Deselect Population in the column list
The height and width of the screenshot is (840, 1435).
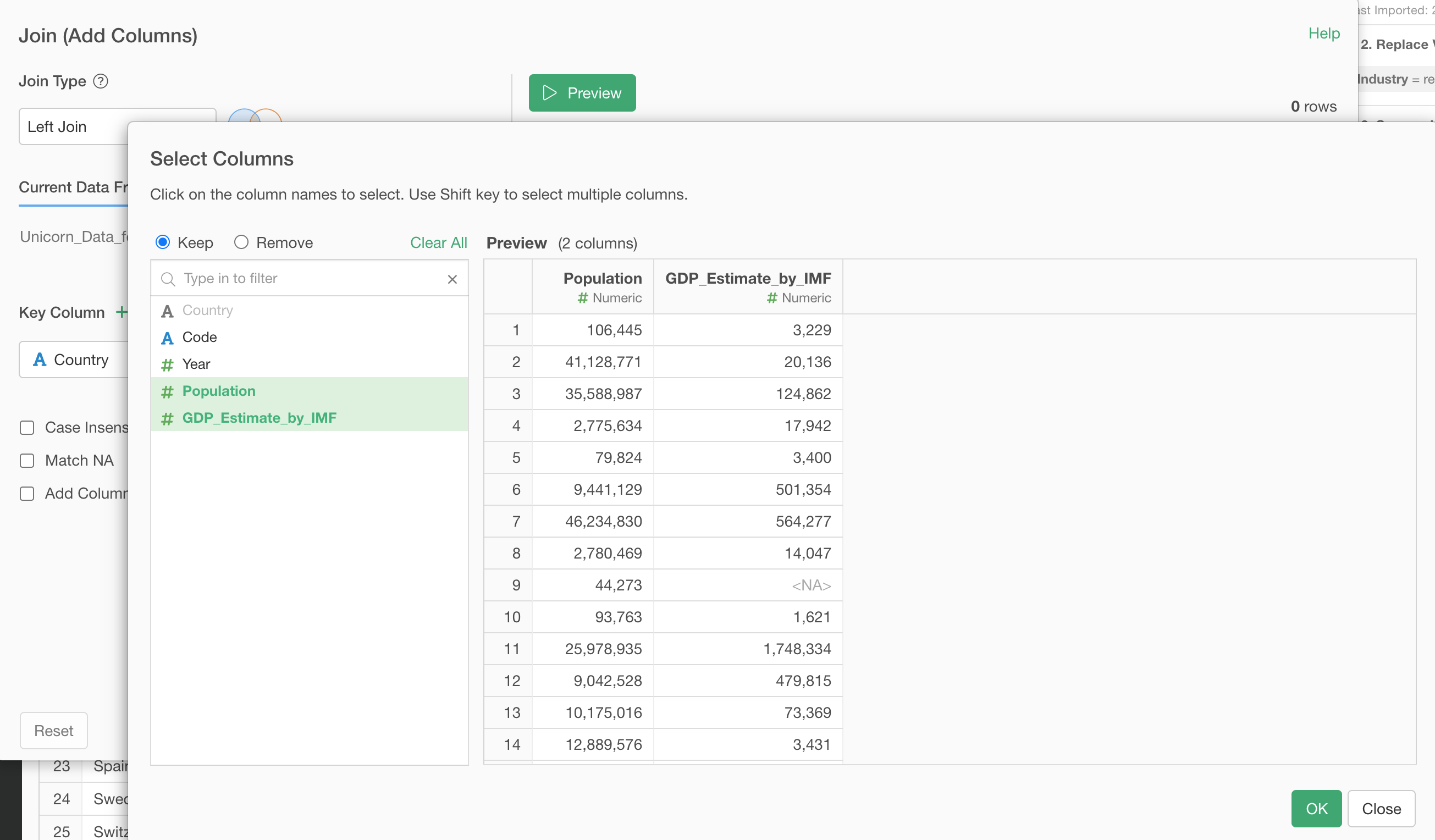tap(219, 391)
